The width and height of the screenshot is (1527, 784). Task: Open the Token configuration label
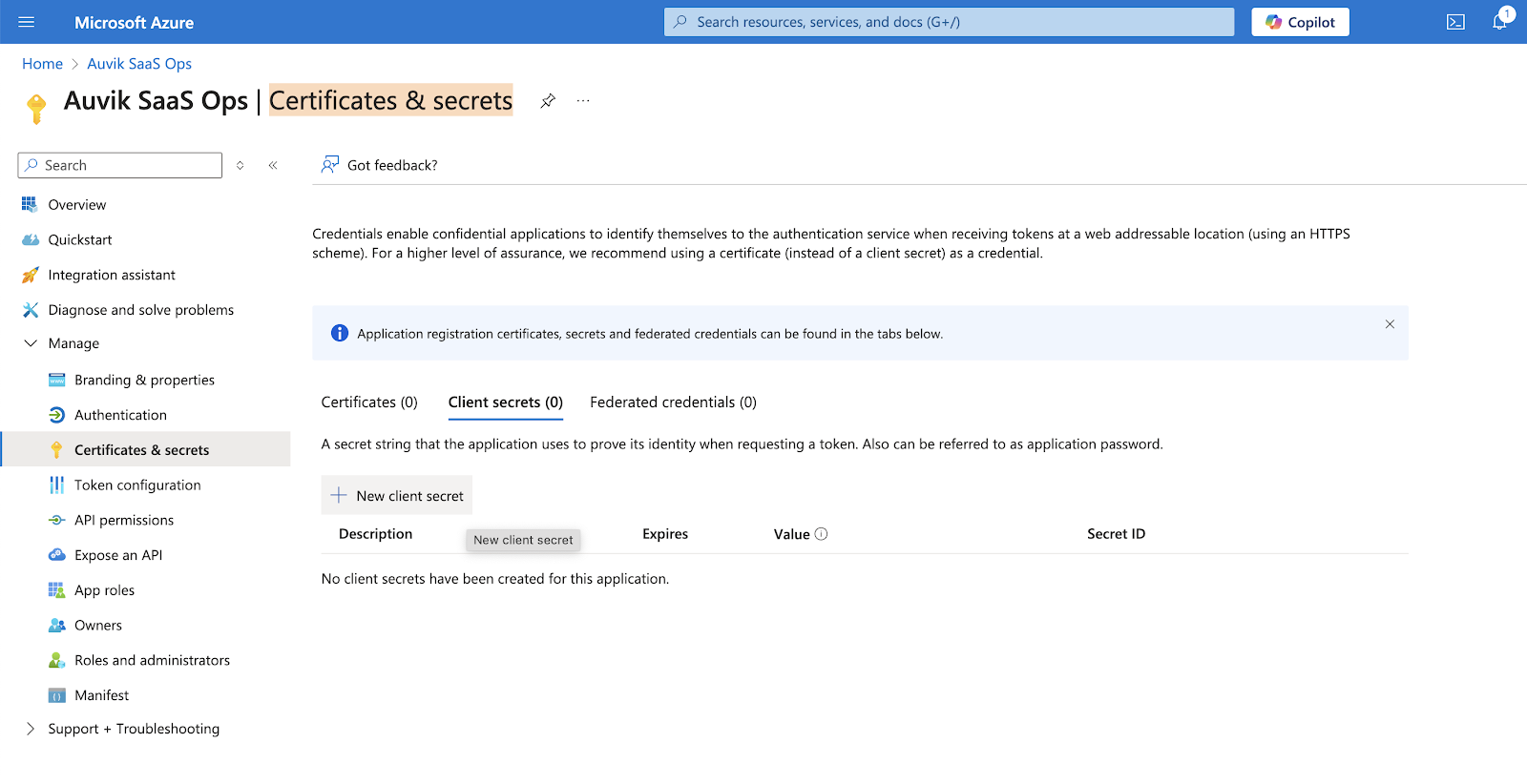(137, 485)
